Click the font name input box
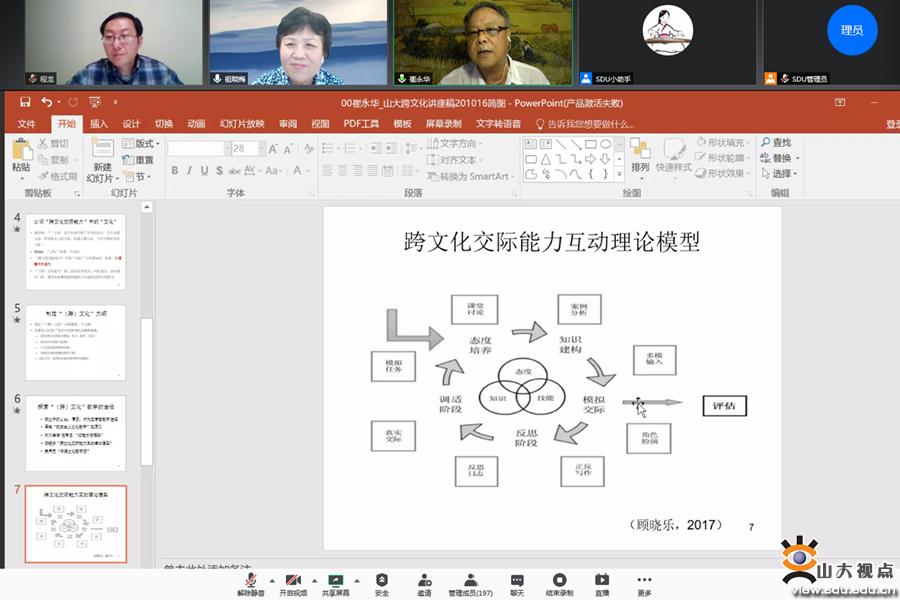Viewport: 900px width, 600px height. coord(196,149)
